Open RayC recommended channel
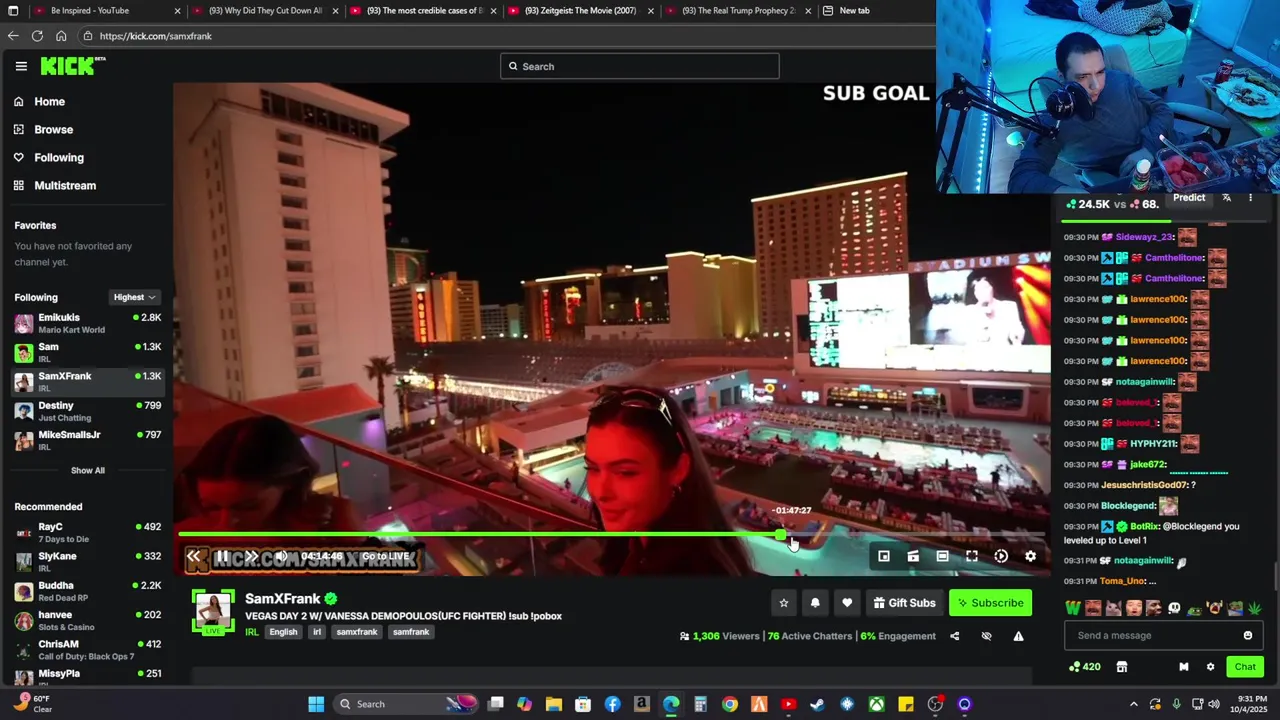The width and height of the screenshot is (1280, 720). click(87, 532)
